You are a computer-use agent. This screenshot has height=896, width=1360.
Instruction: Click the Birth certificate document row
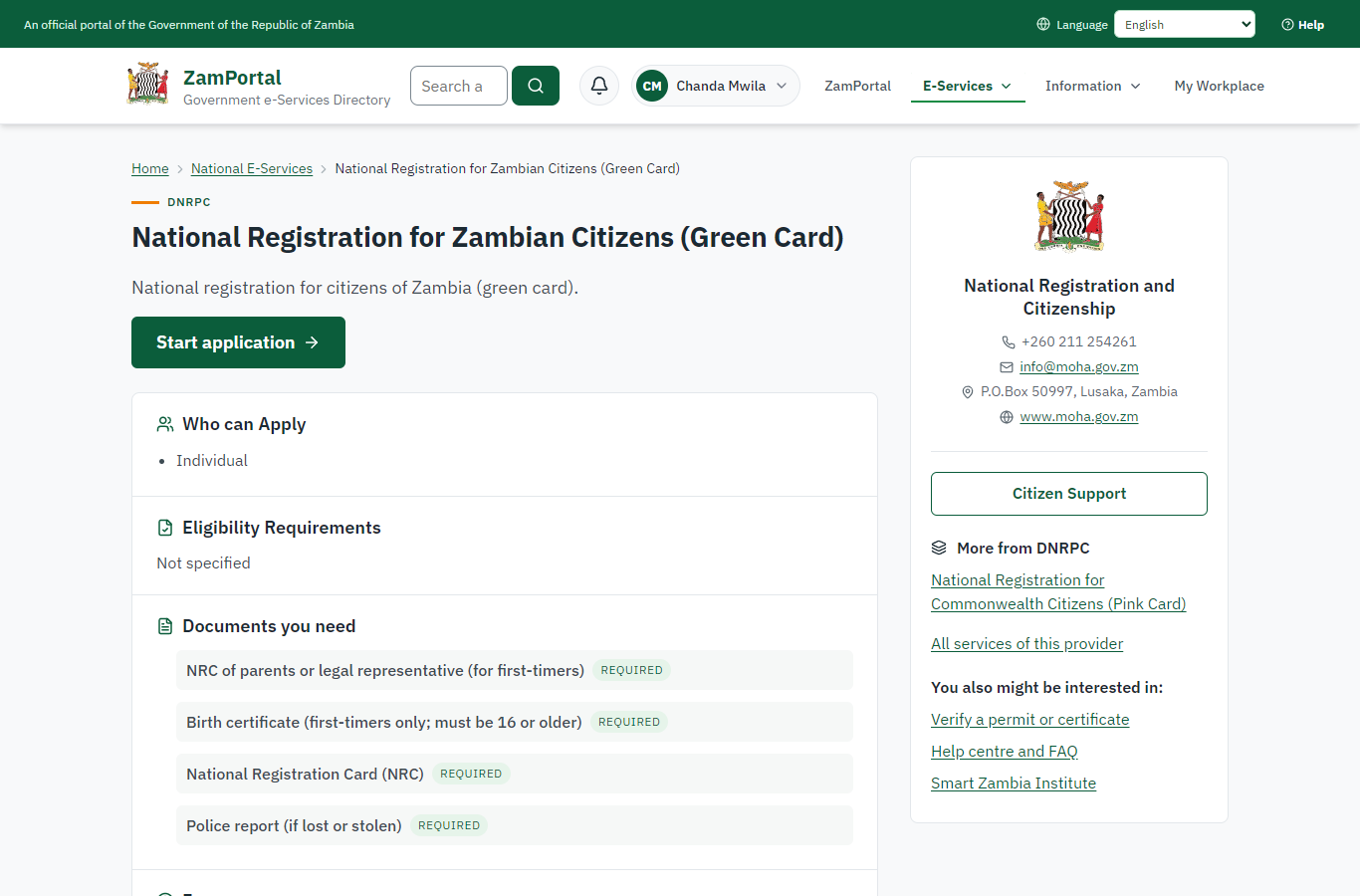click(x=515, y=722)
